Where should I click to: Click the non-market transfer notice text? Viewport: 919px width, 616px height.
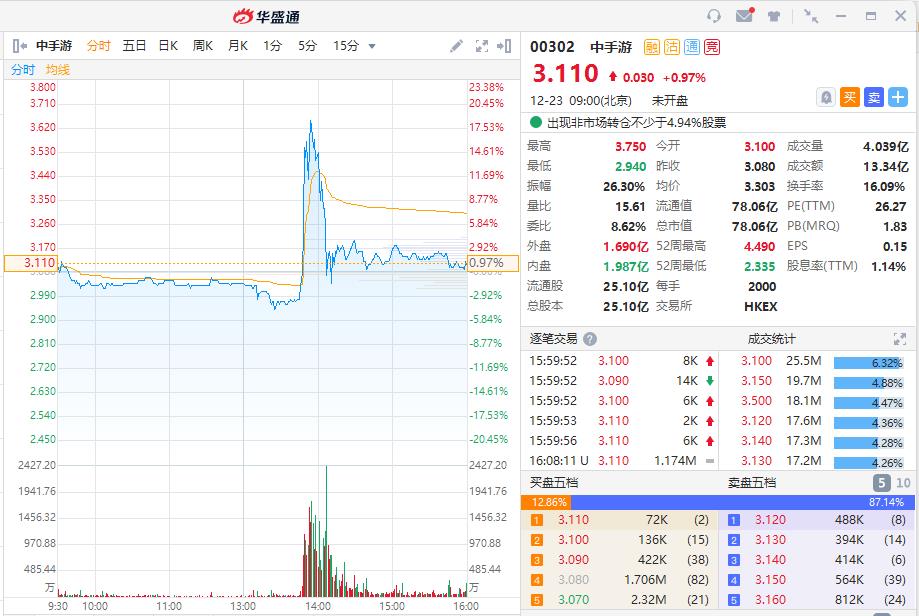pos(637,122)
